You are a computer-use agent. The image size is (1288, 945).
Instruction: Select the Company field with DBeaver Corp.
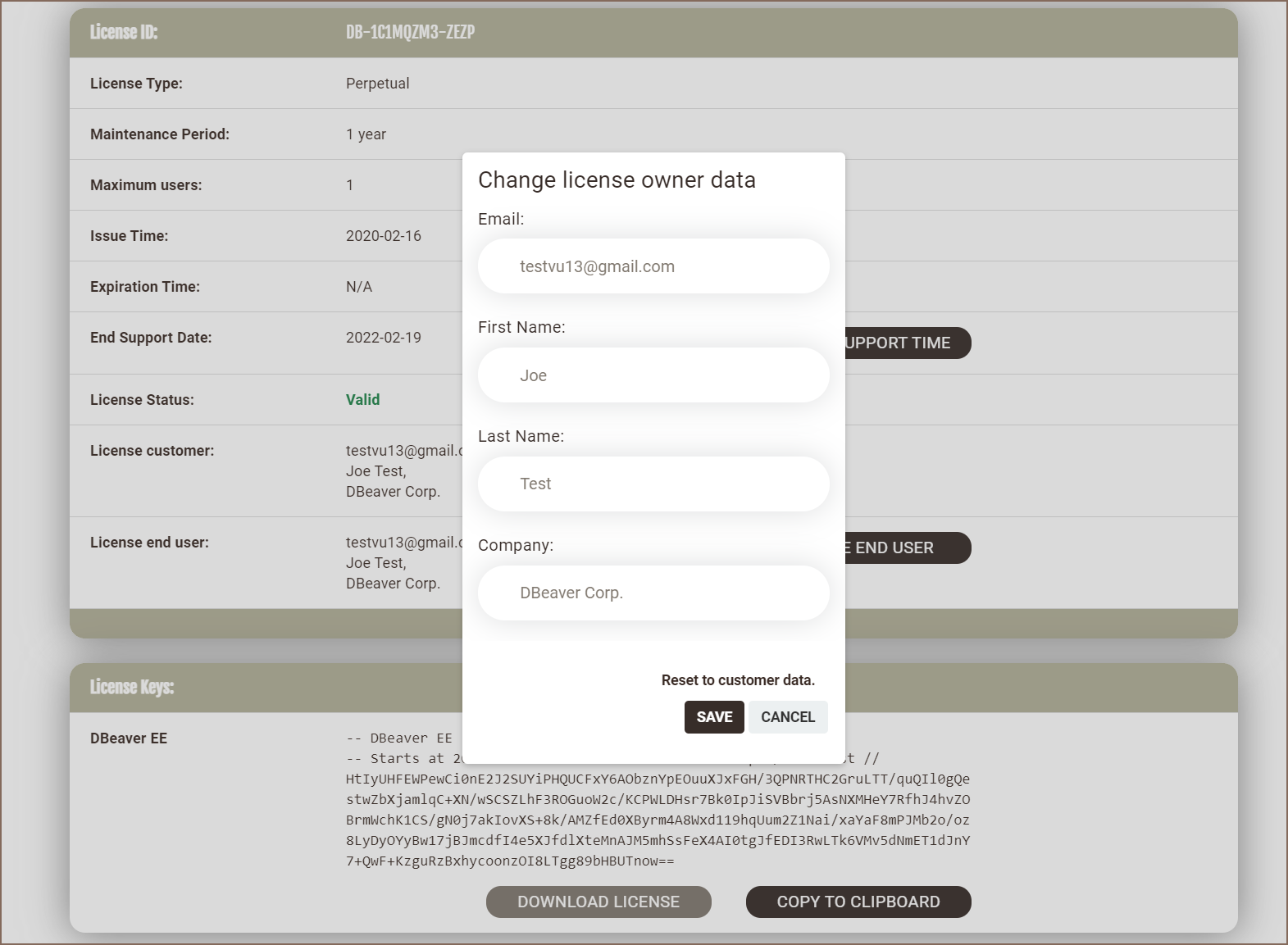653,593
